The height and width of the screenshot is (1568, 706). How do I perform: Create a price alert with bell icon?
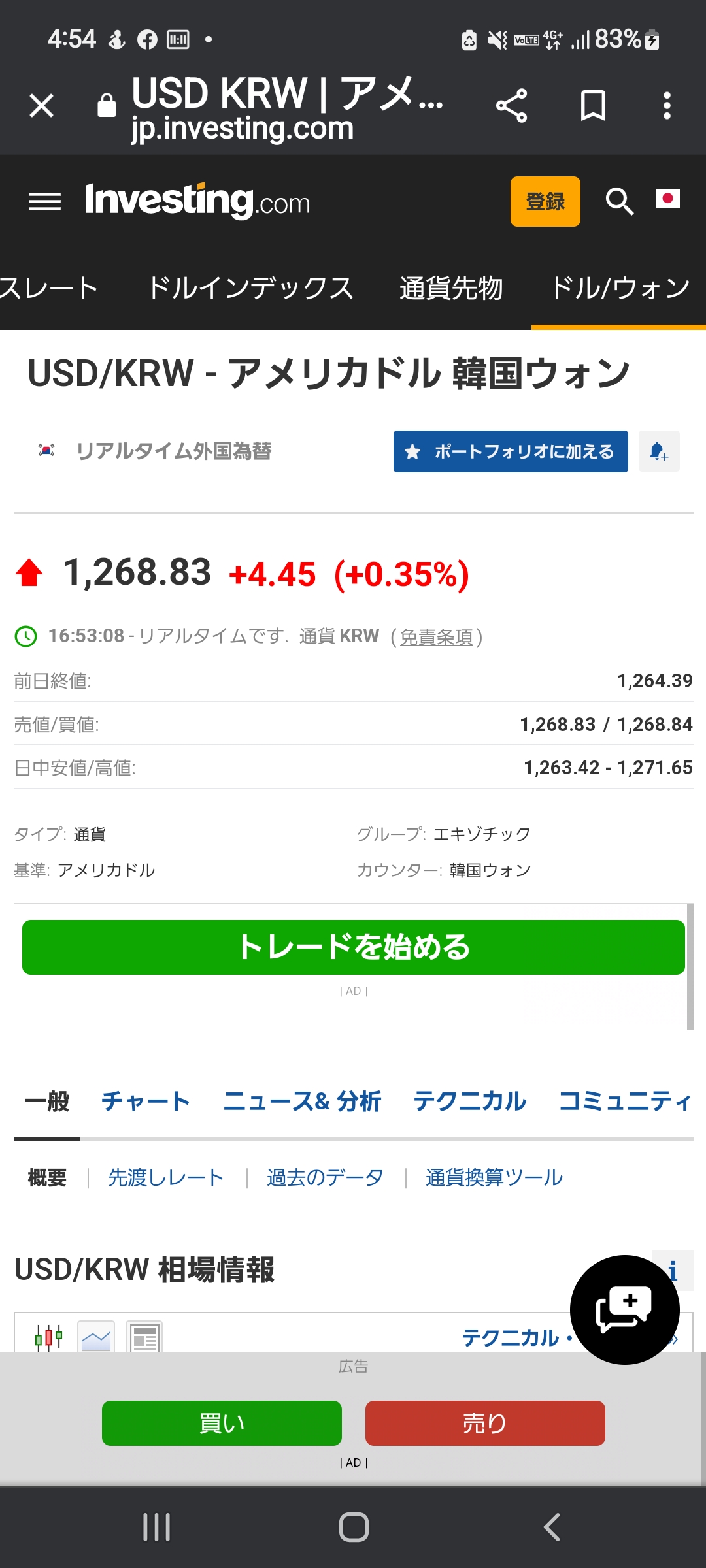tap(658, 451)
